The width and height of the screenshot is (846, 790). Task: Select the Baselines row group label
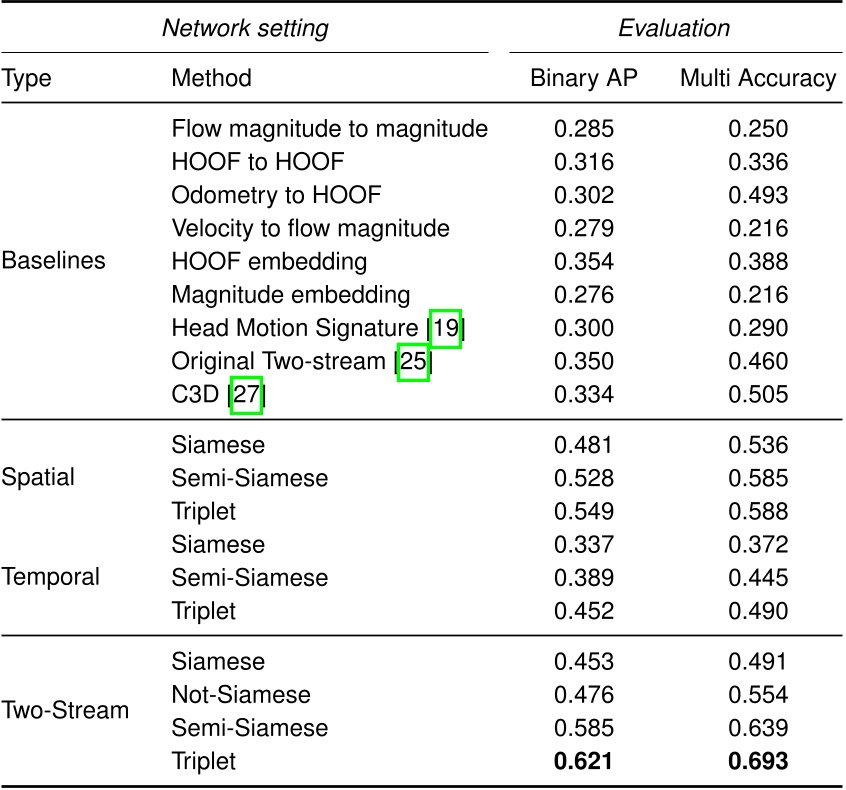54,262
